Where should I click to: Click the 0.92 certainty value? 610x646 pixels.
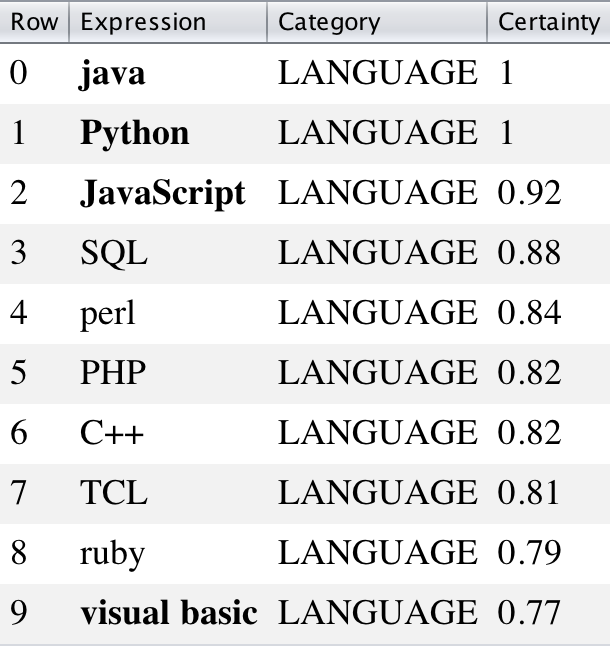click(529, 193)
